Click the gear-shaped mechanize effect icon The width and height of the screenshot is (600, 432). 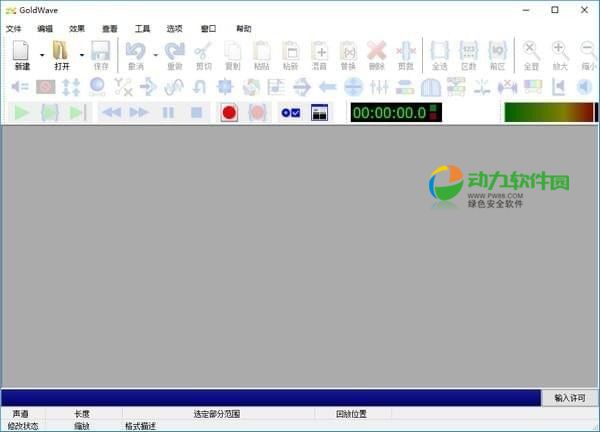tap(225, 87)
